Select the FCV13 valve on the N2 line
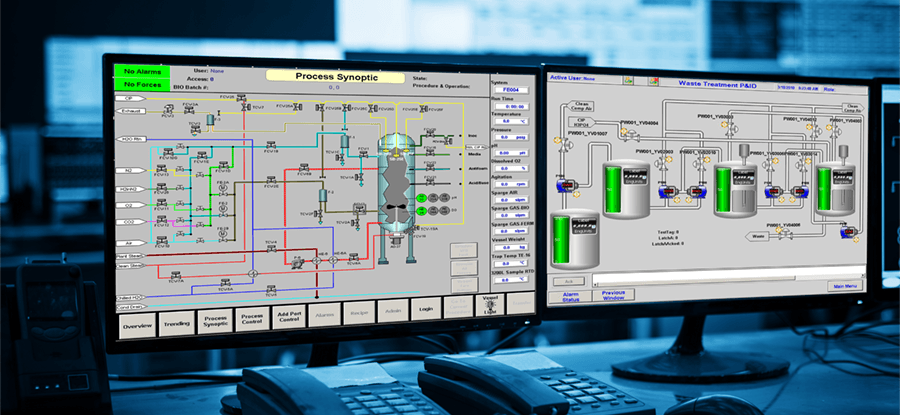This screenshot has height=415, width=900. (161, 169)
